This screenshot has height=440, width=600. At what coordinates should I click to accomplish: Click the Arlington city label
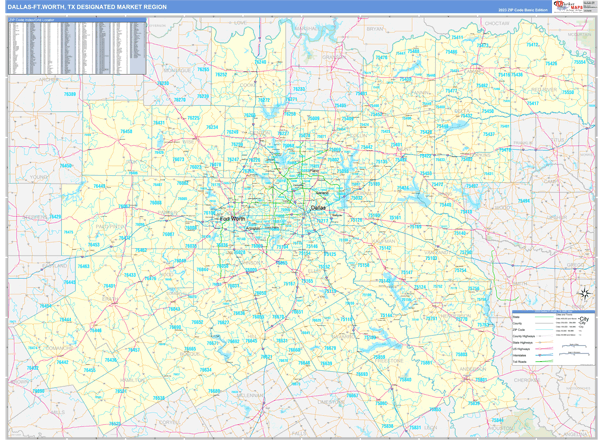[253, 228]
